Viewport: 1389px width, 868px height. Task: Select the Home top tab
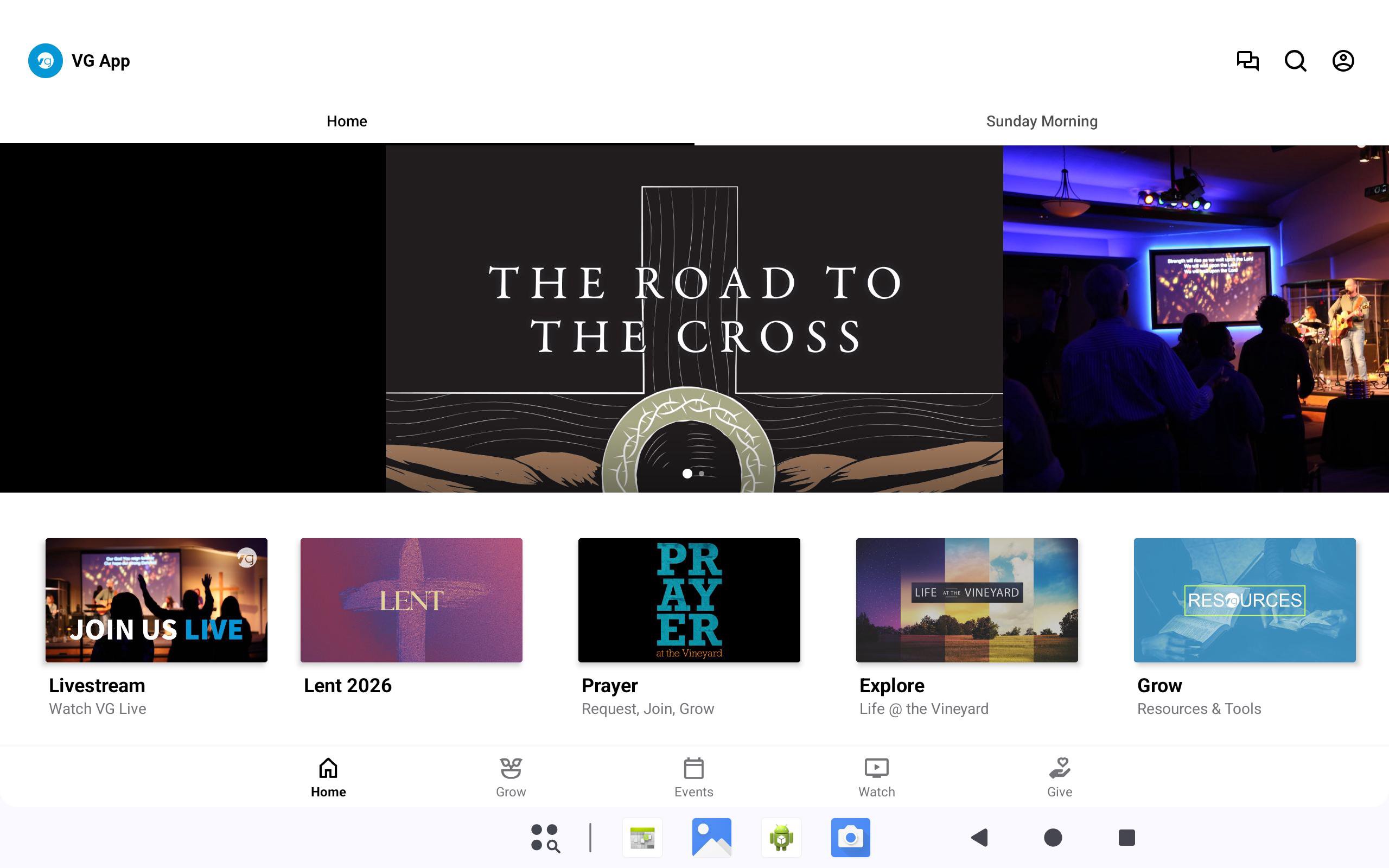point(347,121)
